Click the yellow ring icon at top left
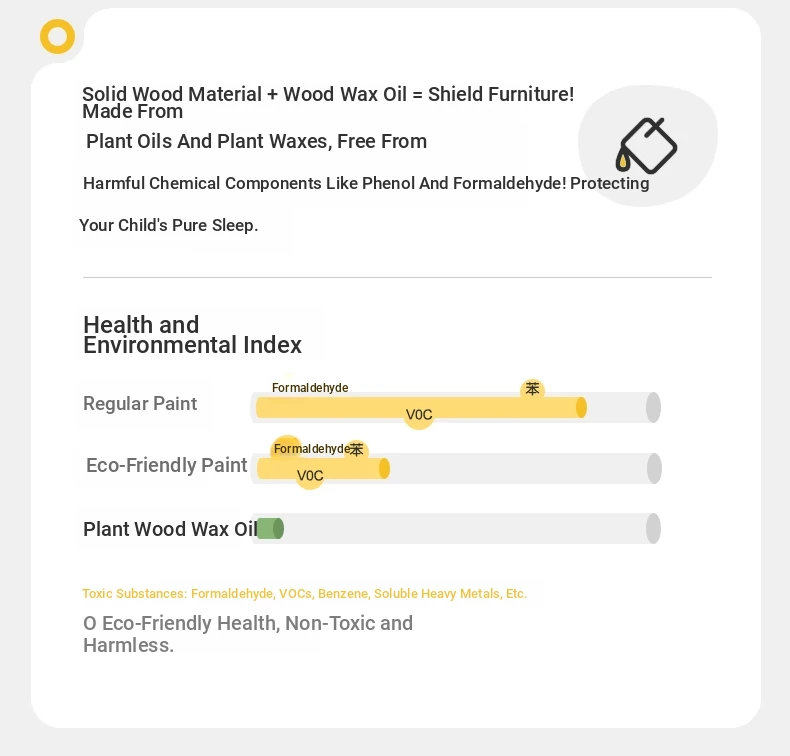This screenshot has height=756, width=790. pyautogui.click(x=57, y=36)
